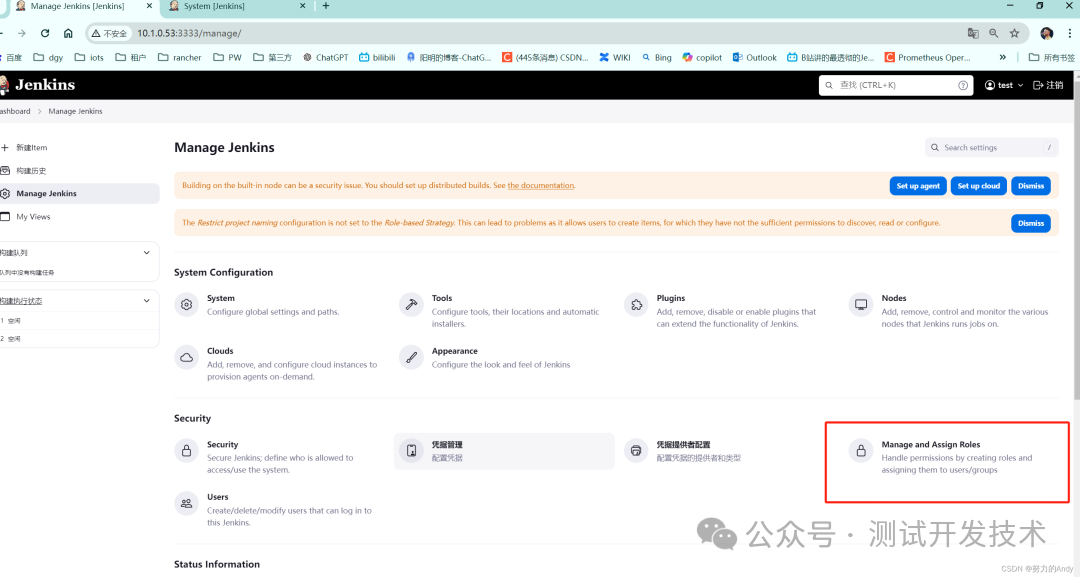
Task: Click the 凭据提供者配置 icon
Action: tap(636, 451)
